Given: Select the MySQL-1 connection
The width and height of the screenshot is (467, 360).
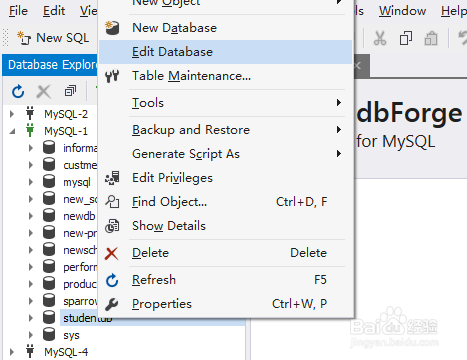Looking at the screenshot, I should coord(66,131).
